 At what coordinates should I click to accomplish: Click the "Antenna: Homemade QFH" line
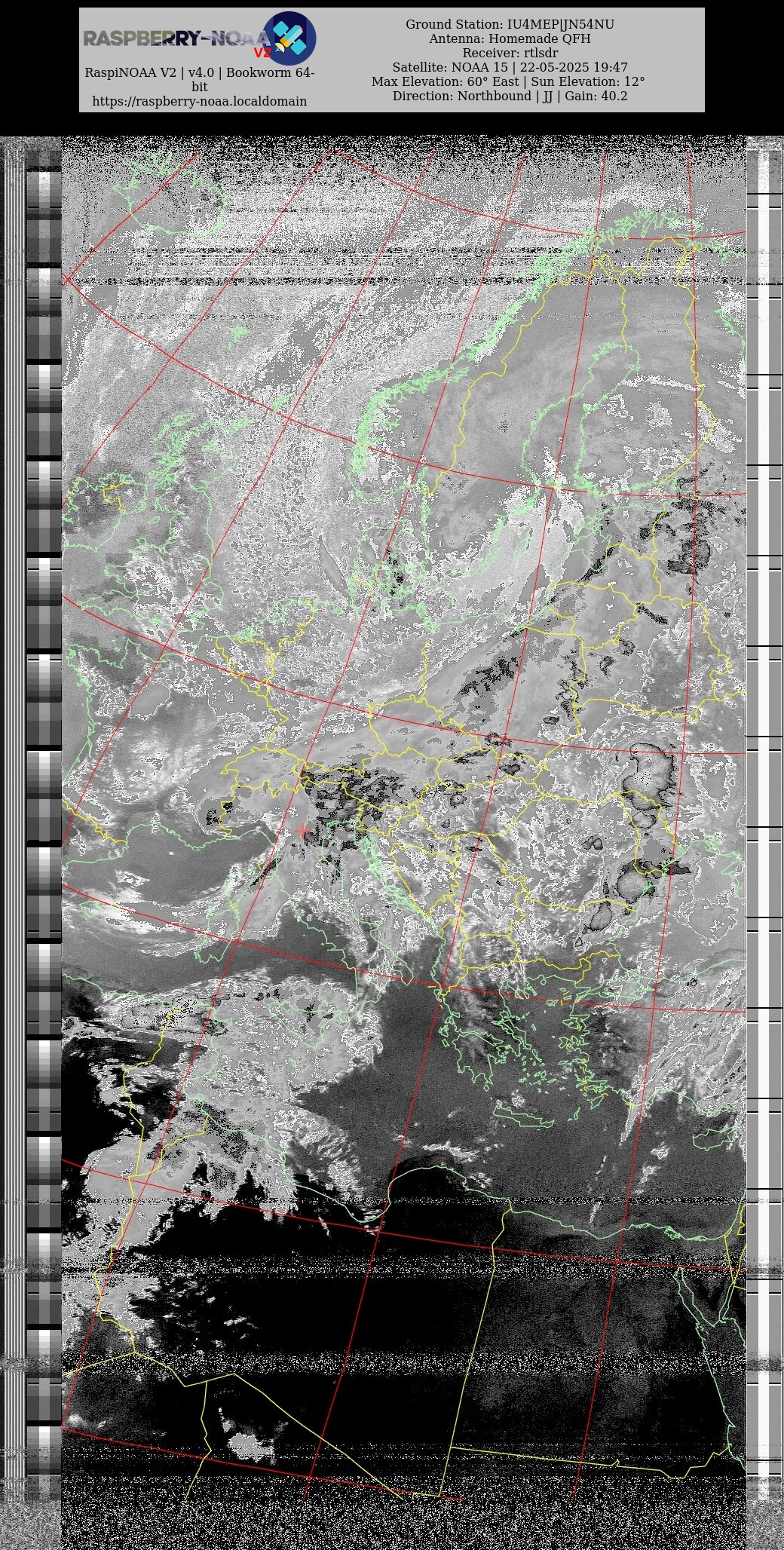coord(510,38)
